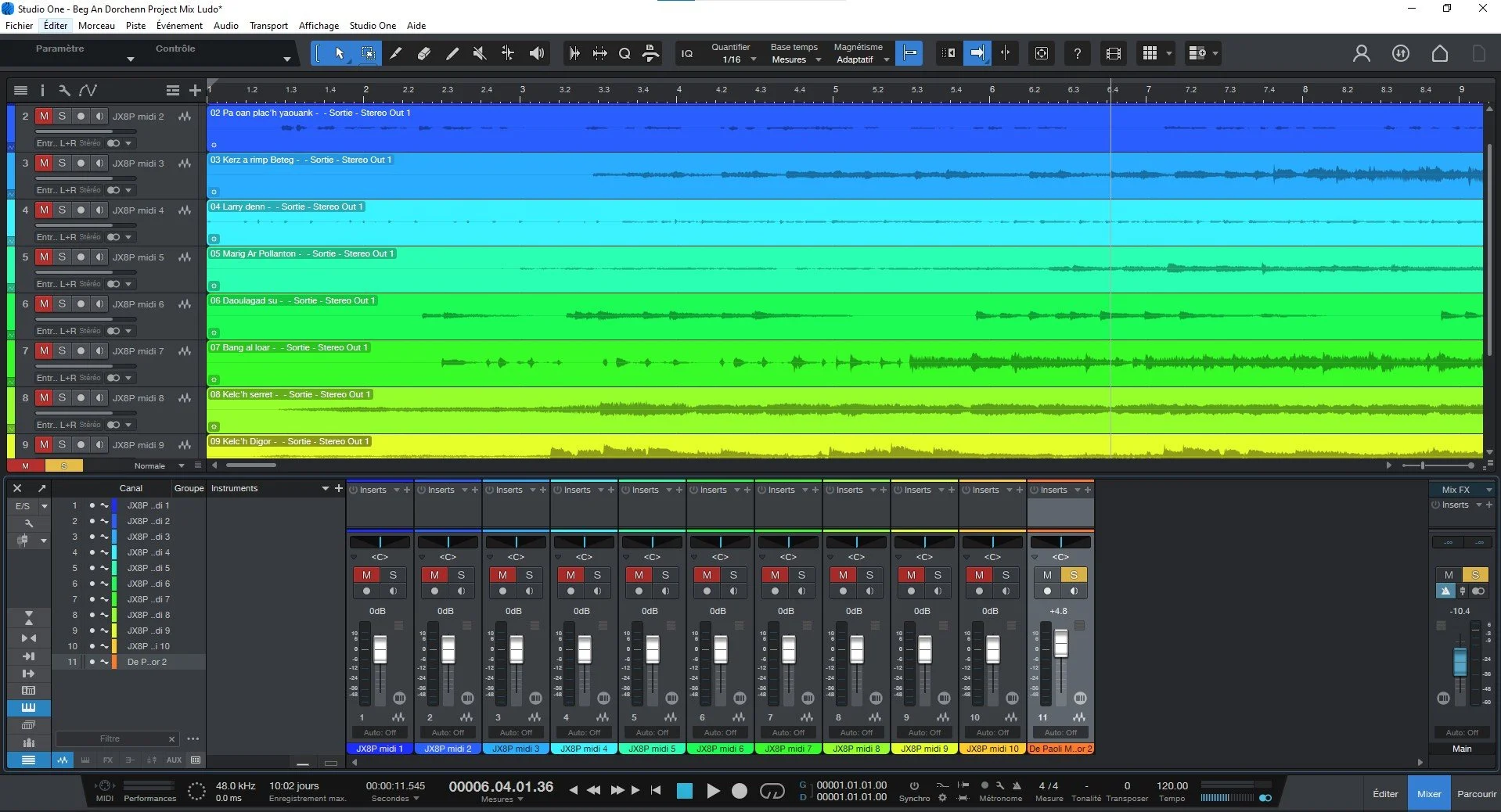
Task: Toggle Solo on De Paoli mixer channel
Action: [1074, 575]
